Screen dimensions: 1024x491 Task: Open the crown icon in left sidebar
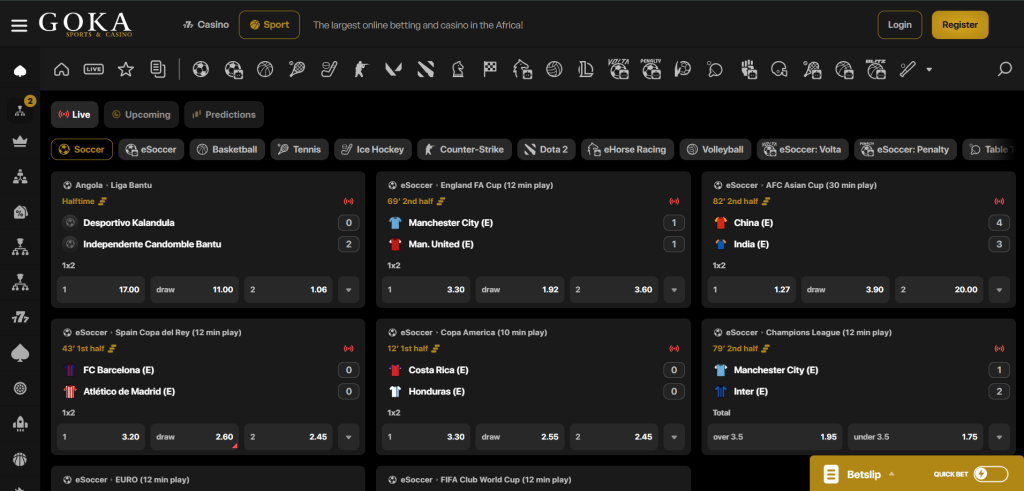pyautogui.click(x=20, y=142)
